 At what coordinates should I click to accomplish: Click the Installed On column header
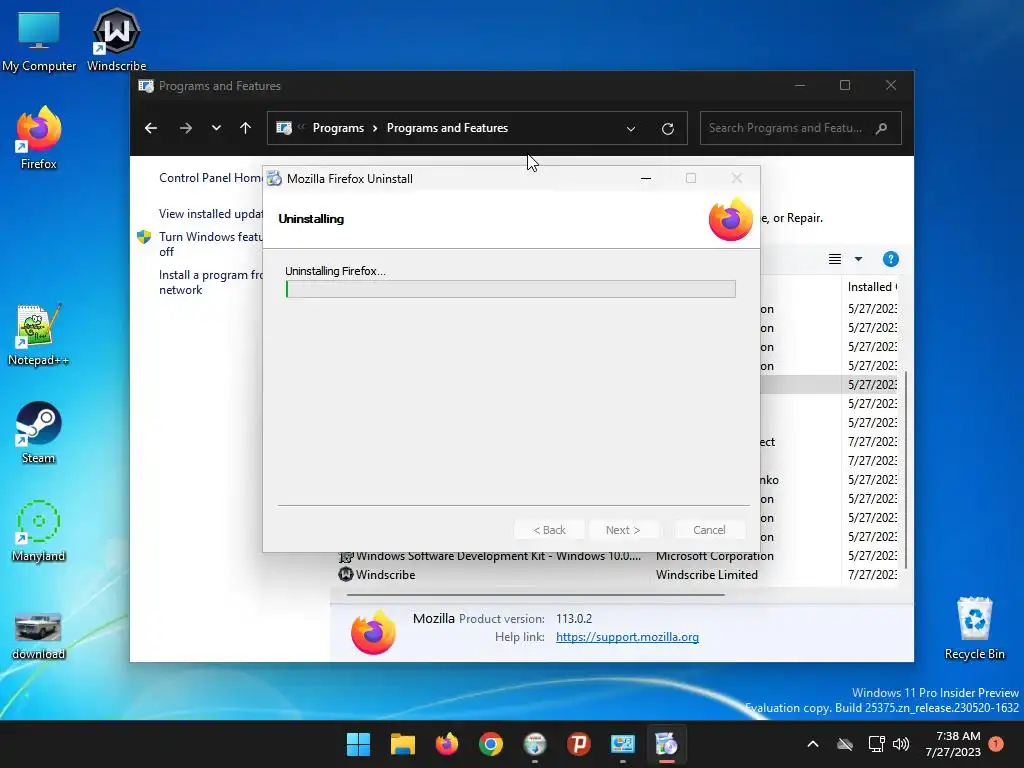pos(872,287)
